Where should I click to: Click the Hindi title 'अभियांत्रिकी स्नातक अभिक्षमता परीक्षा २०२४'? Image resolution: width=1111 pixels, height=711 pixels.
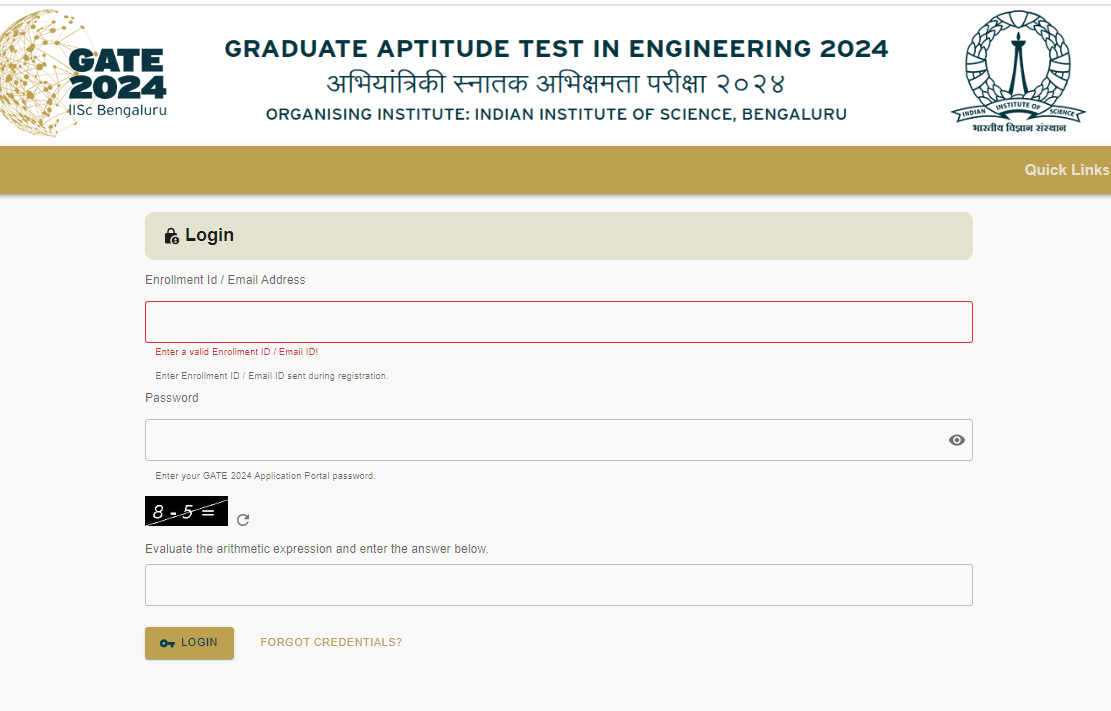pyautogui.click(x=556, y=84)
